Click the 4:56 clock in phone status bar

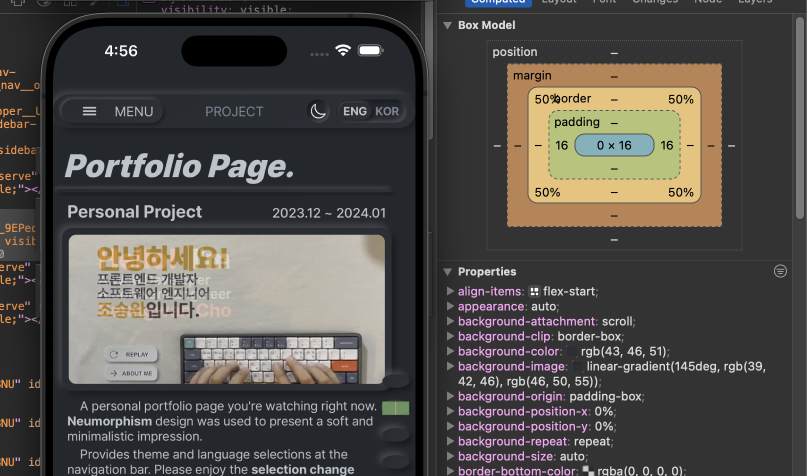pyautogui.click(x=121, y=51)
